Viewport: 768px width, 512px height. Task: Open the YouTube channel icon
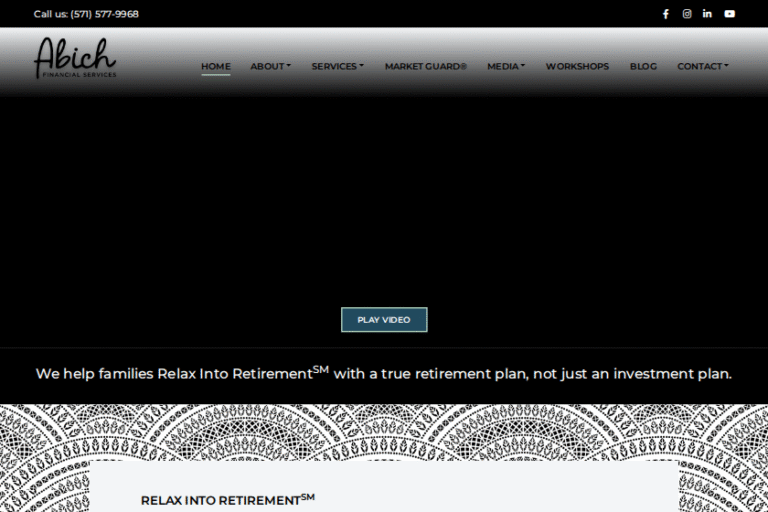pyautogui.click(x=729, y=14)
